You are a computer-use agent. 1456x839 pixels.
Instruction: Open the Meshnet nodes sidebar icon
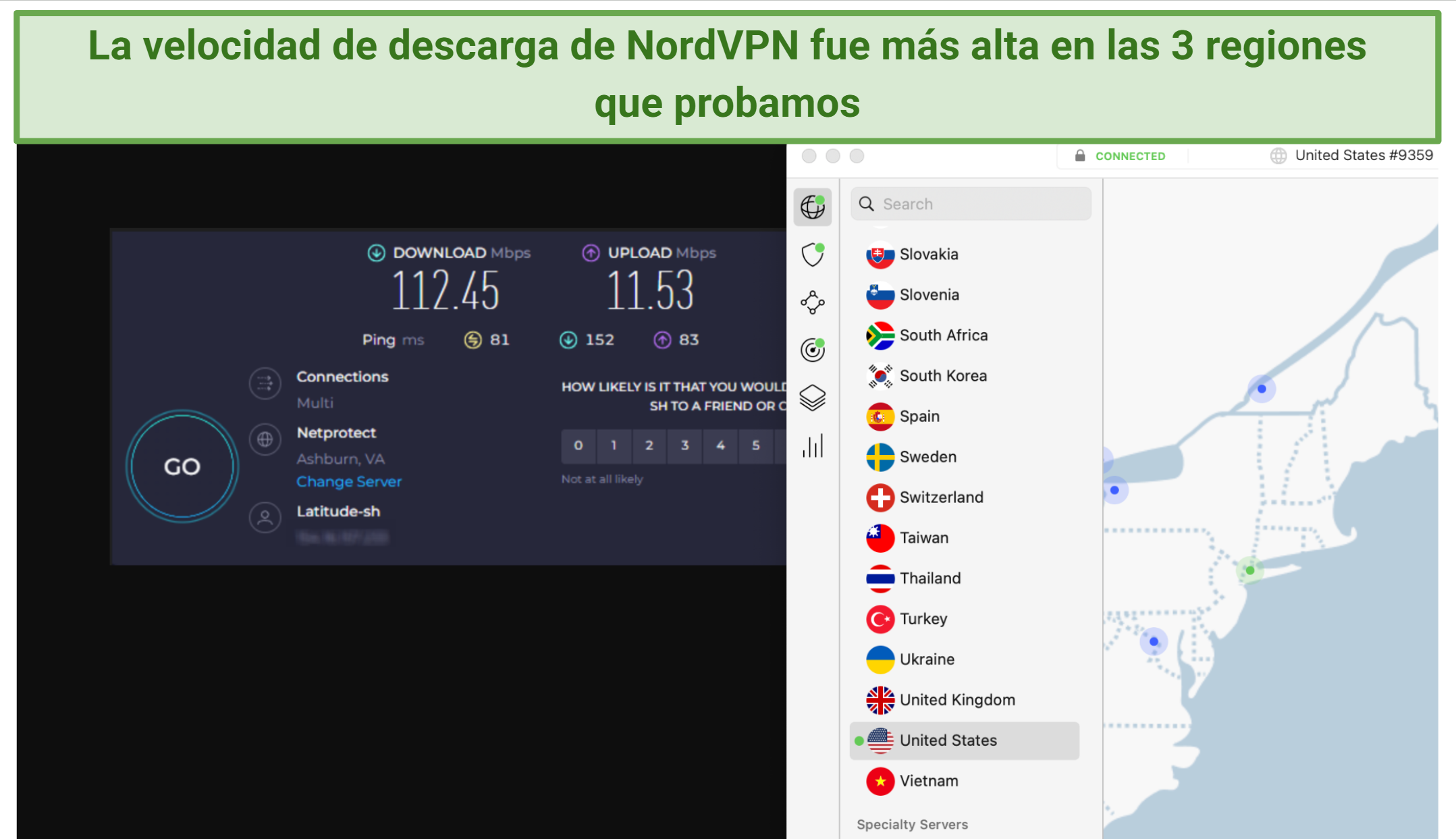pos(812,302)
